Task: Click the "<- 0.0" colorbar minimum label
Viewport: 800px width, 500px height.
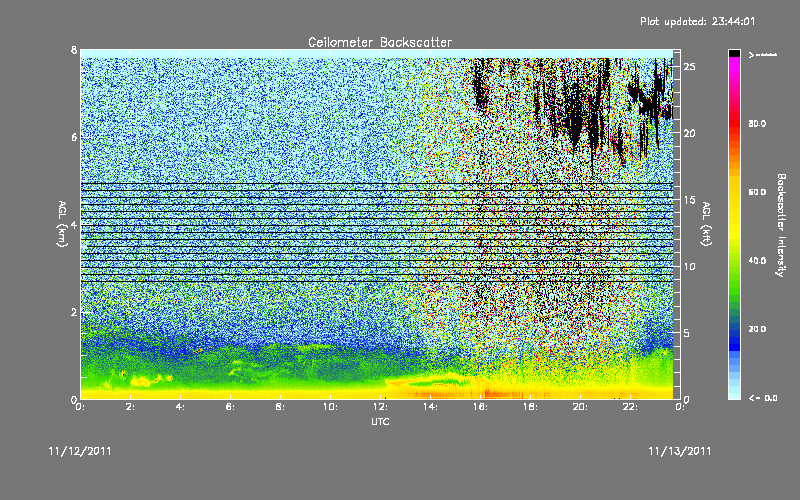Action: pyautogui.click(x=762, y=398)
